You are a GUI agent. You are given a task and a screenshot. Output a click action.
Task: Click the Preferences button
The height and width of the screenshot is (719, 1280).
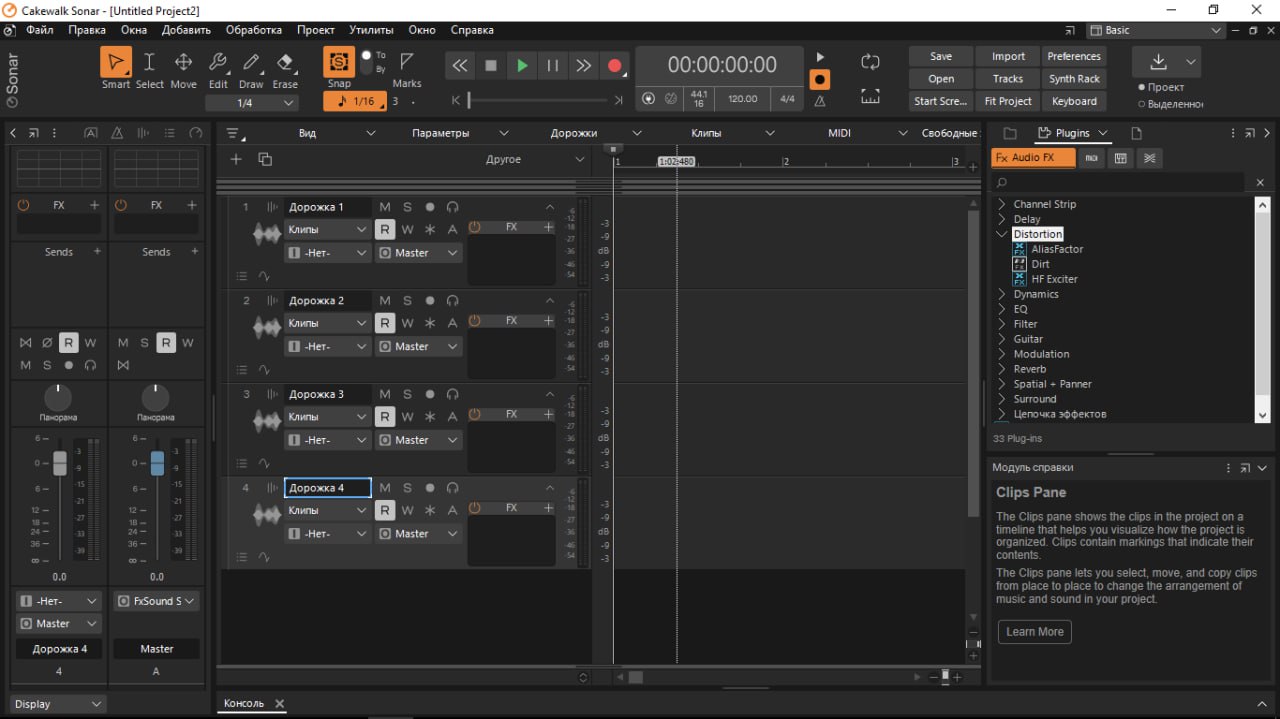(x=1074, y=56)
